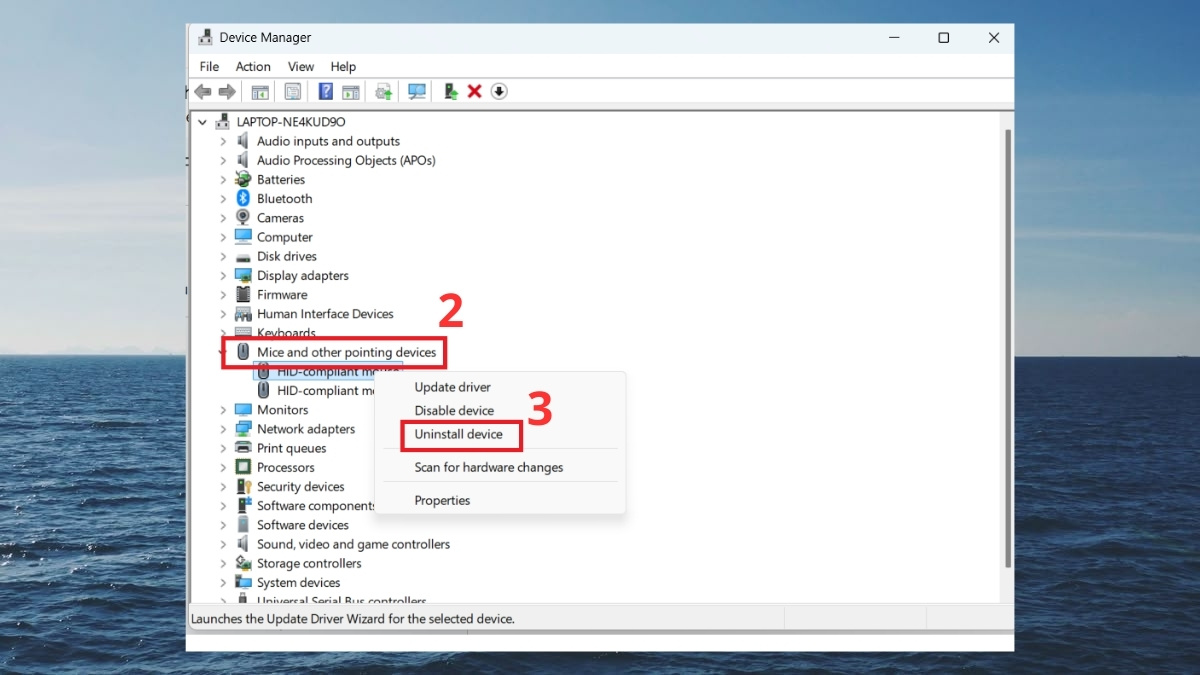This screenshot has width=1200, height=675.
Task: Click the gear with green arrow toolbar icon
Action: [x=383, y=92]
